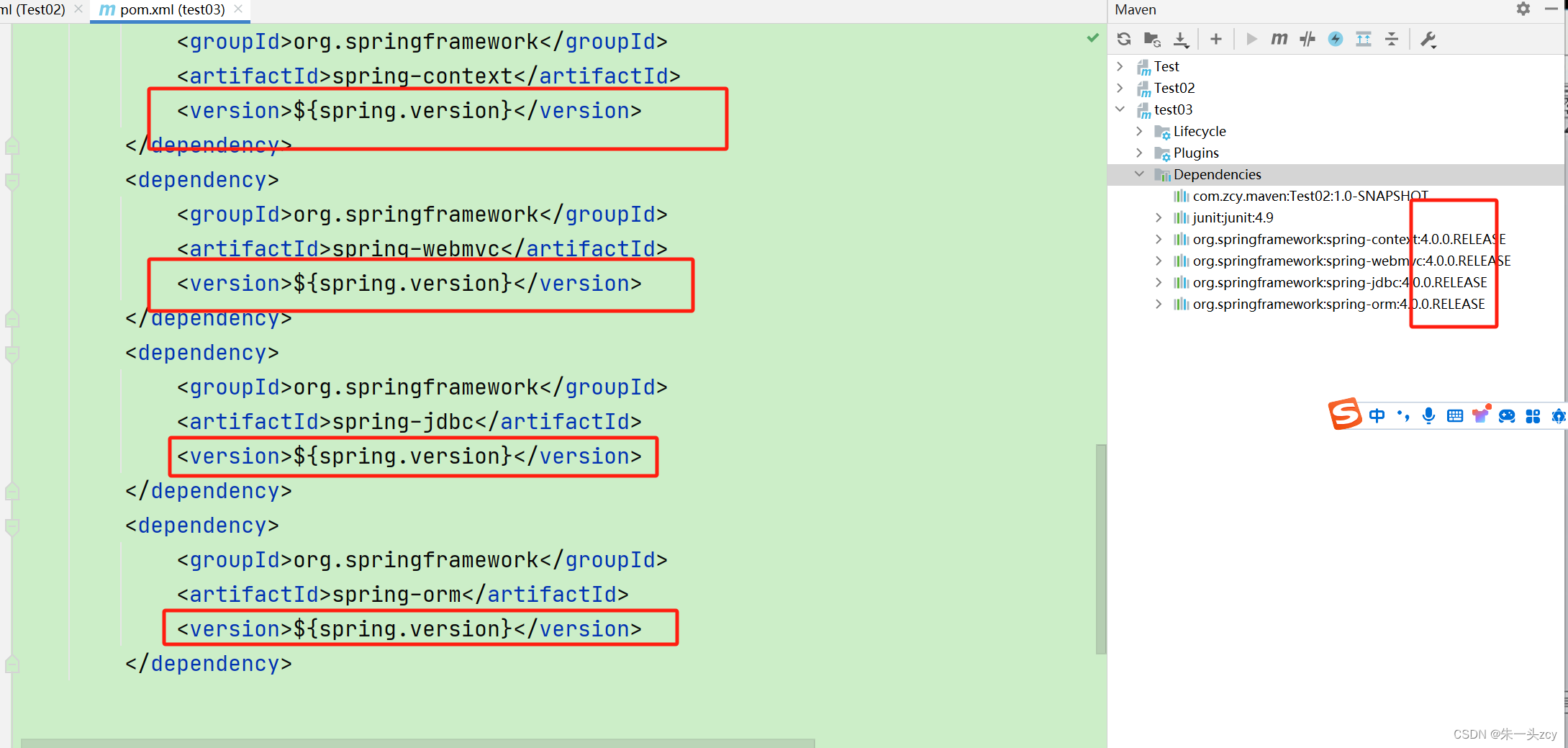Screen dimensions: 1568x748
Task: Open Maven panel gear options
Action: [x=1523, y=9]
